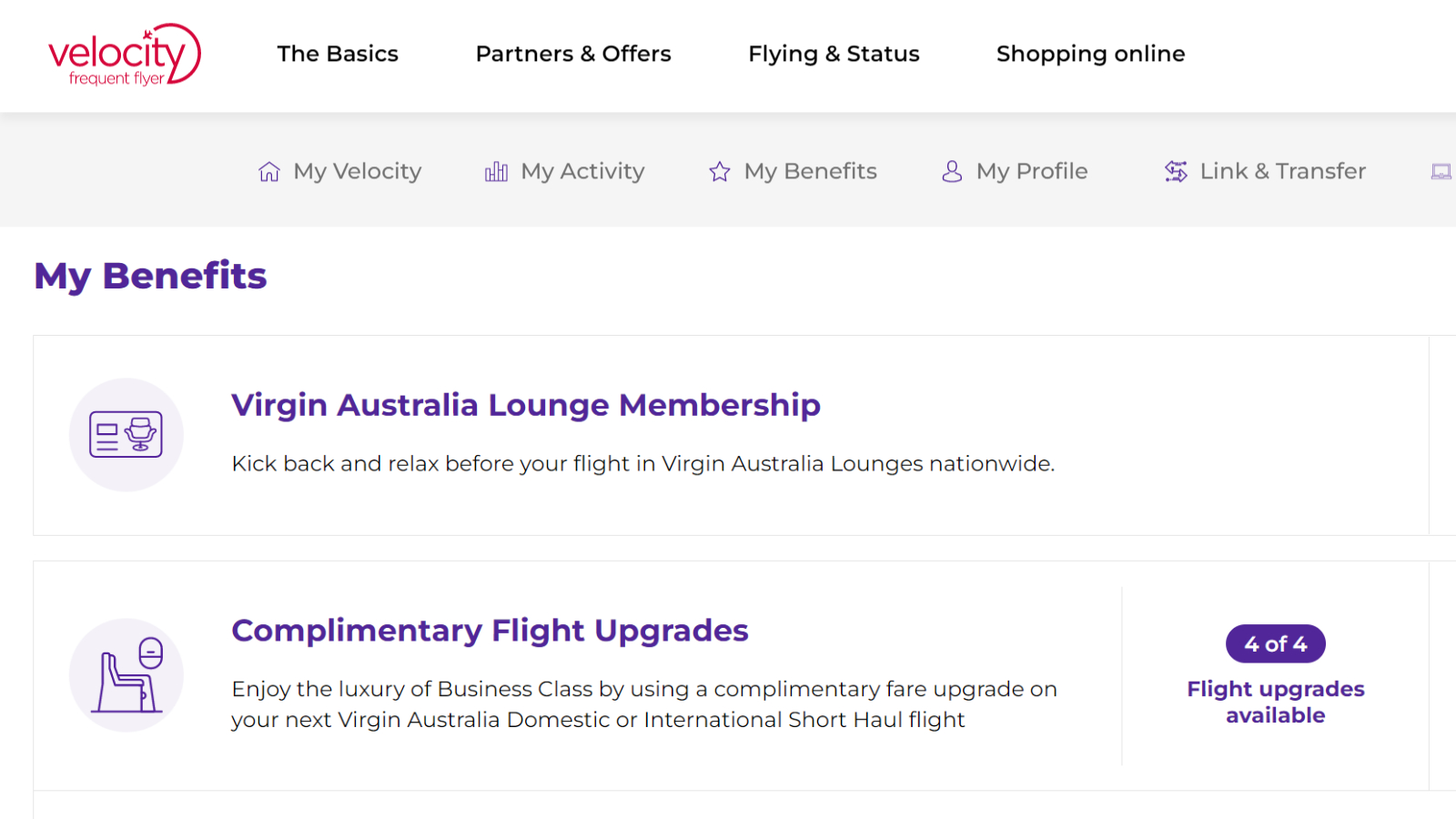Screen dimensions: 1456x819
Task: Click the Link & Transfer arrows icon
Action: [x=1176, y=171]
